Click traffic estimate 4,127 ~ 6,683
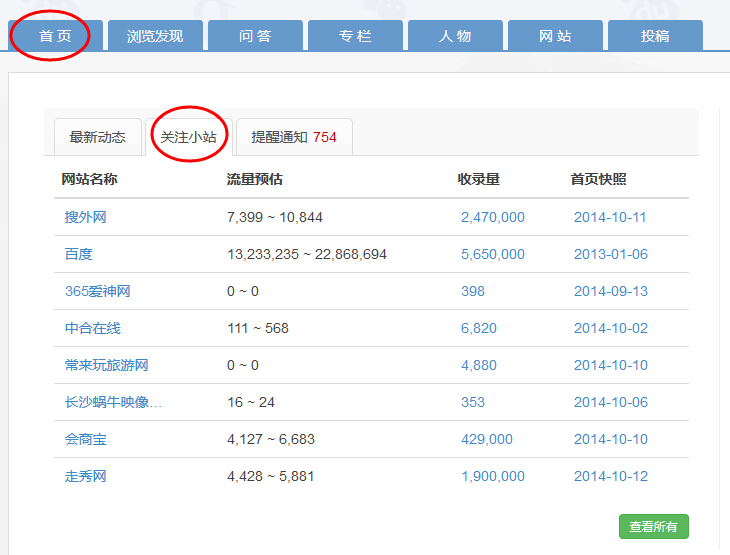Viewport: 730px width, 555px height. point(271,439)
